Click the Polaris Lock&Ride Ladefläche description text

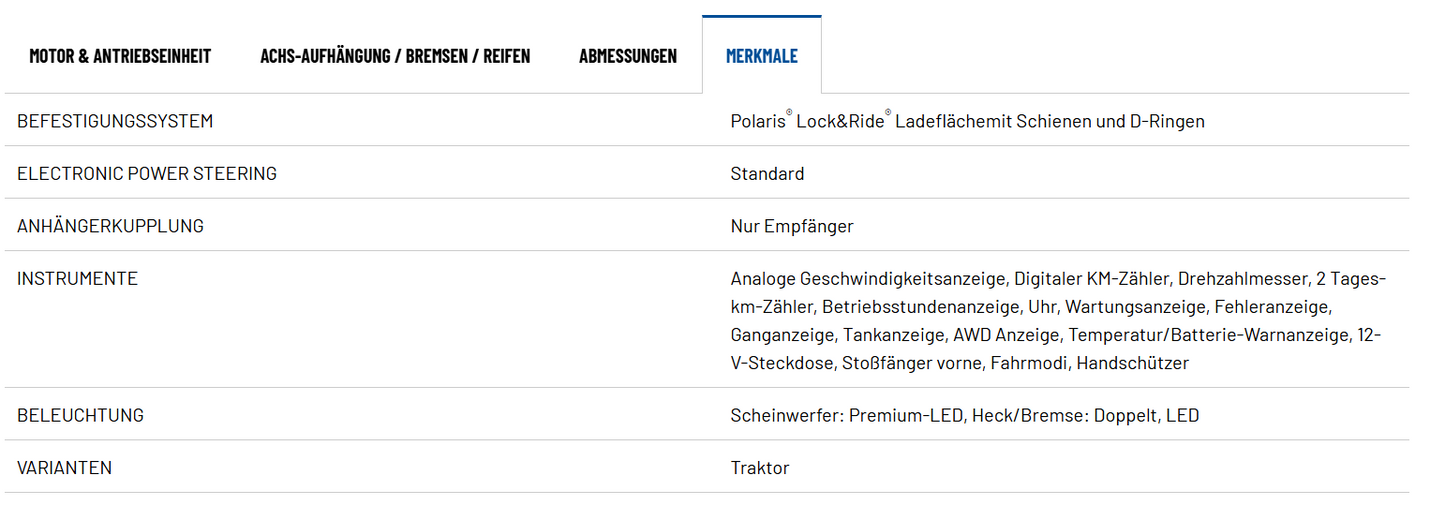tap(967, 121)
